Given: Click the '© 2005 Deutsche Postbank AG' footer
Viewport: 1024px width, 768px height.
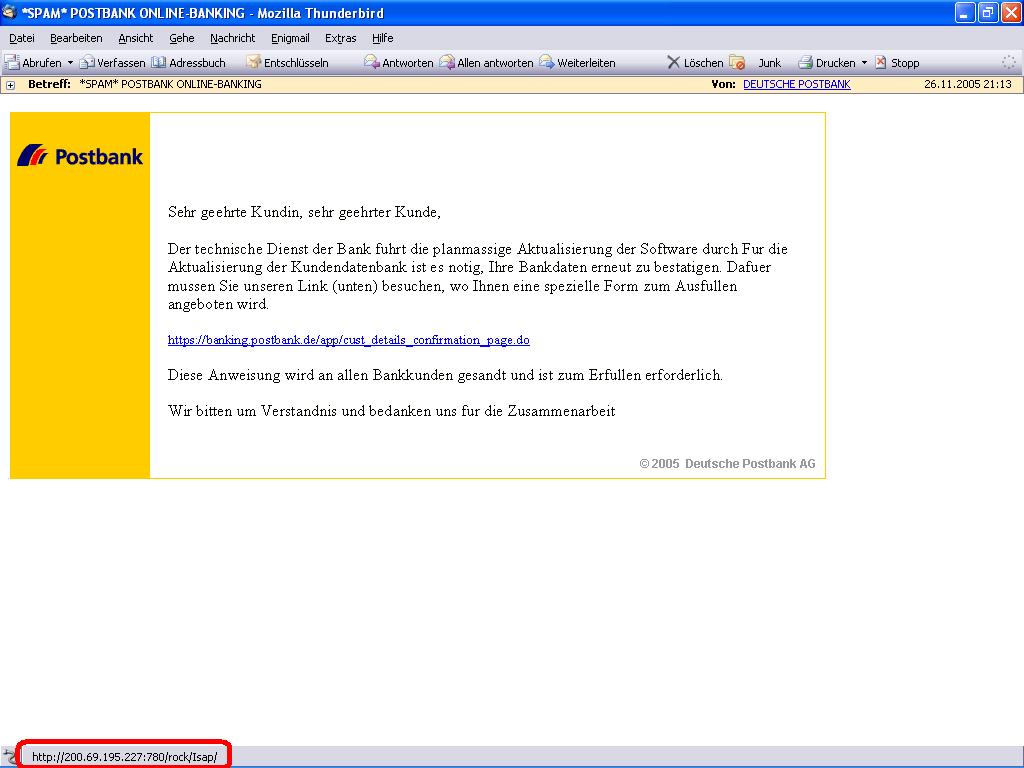Looking at the screenshot, I should (x=728, y=464).
